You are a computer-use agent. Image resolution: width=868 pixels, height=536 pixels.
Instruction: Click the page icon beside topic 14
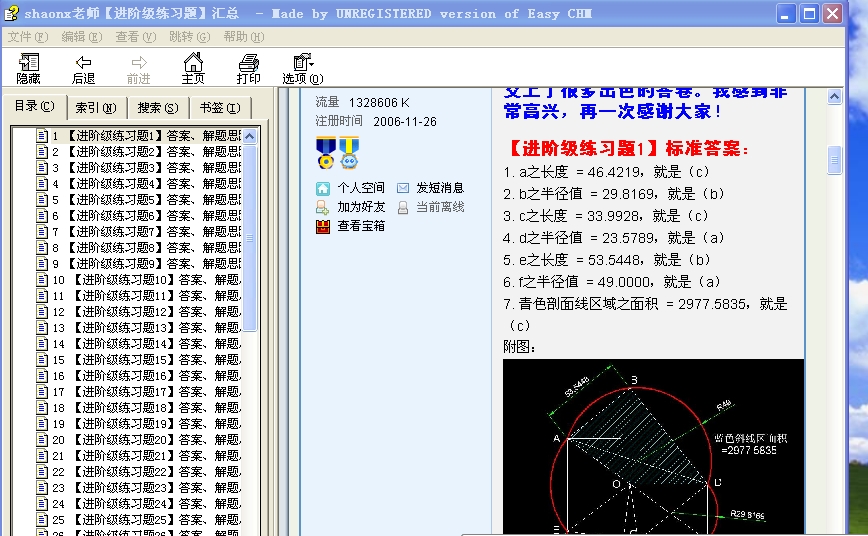click(42, 344)
